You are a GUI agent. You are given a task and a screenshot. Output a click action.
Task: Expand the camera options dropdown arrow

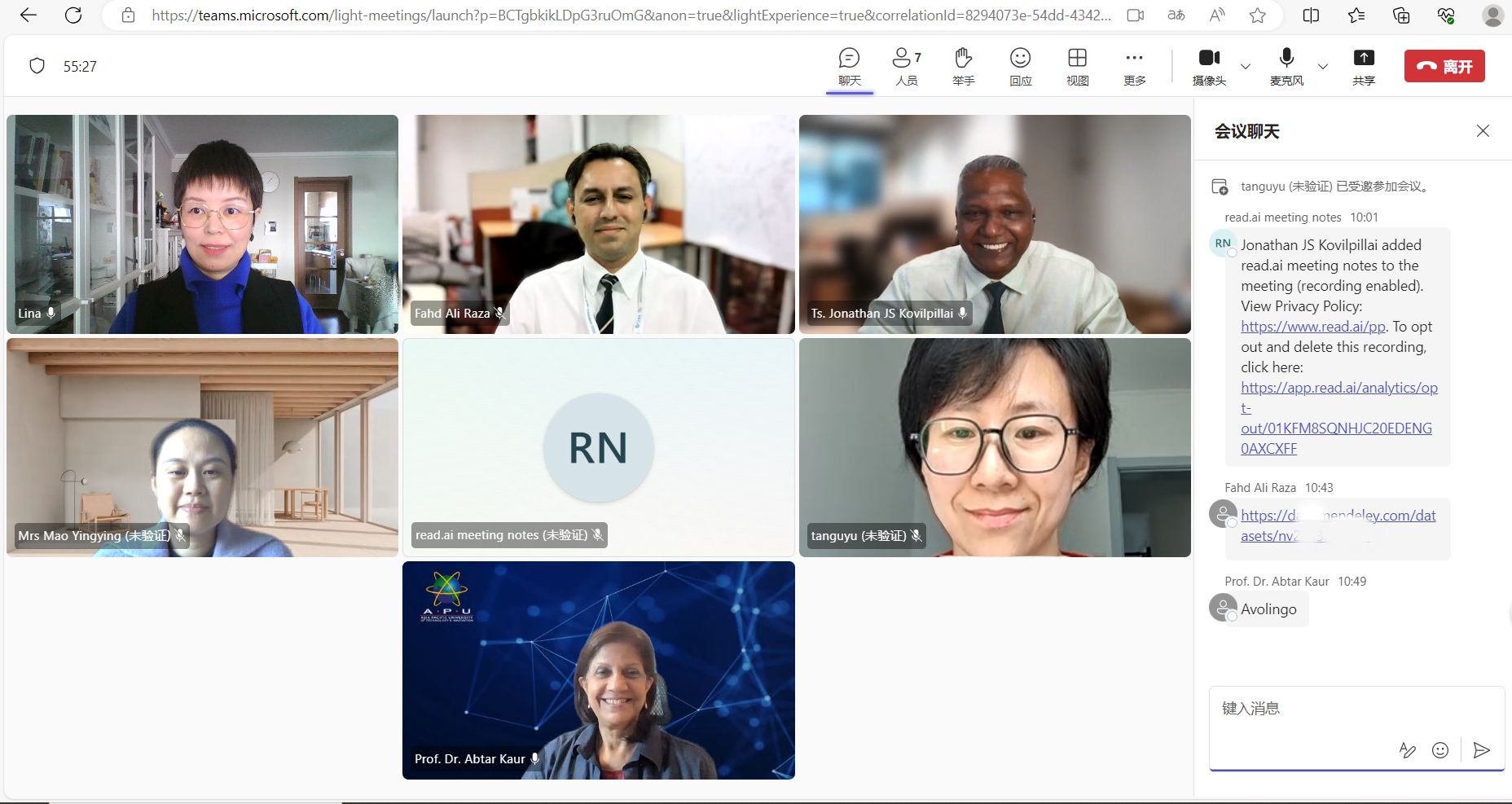pos(1246,67)
